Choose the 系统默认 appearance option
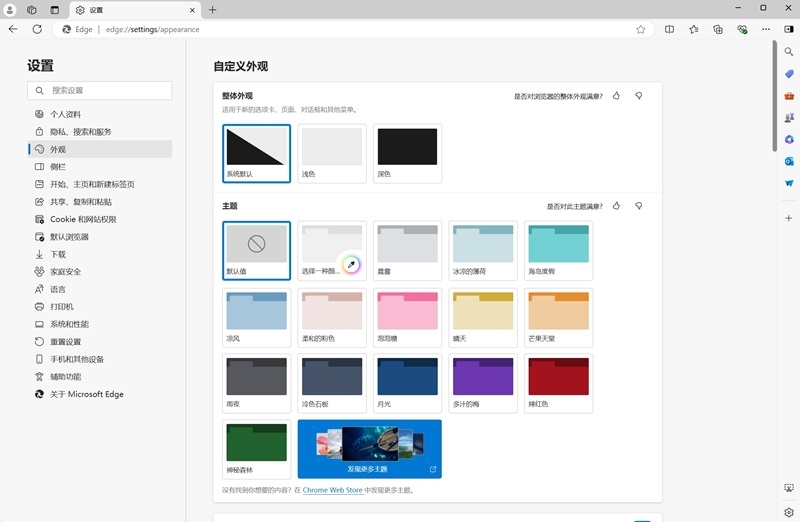Viewport: 800px width, 522px height. pyautogui.click(x=257, y=153)
